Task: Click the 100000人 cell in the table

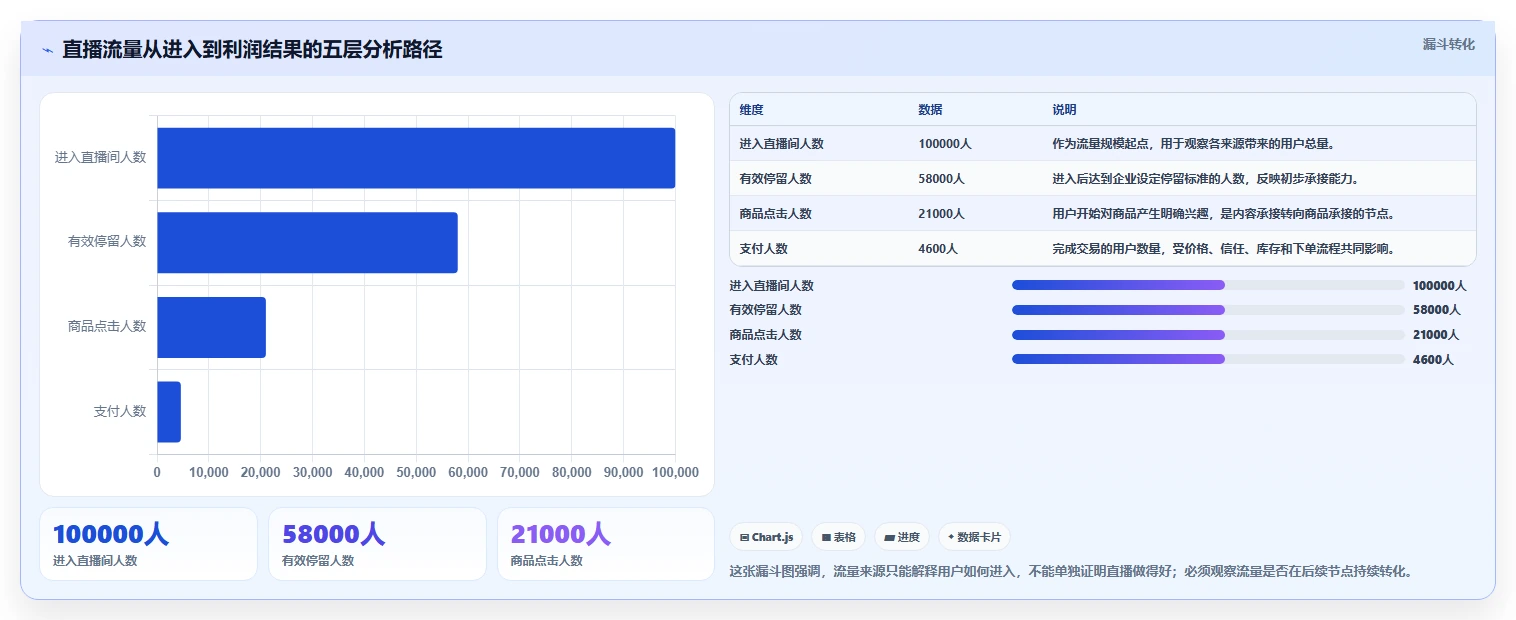Action: pyautogui.click(x=945, y=144)
